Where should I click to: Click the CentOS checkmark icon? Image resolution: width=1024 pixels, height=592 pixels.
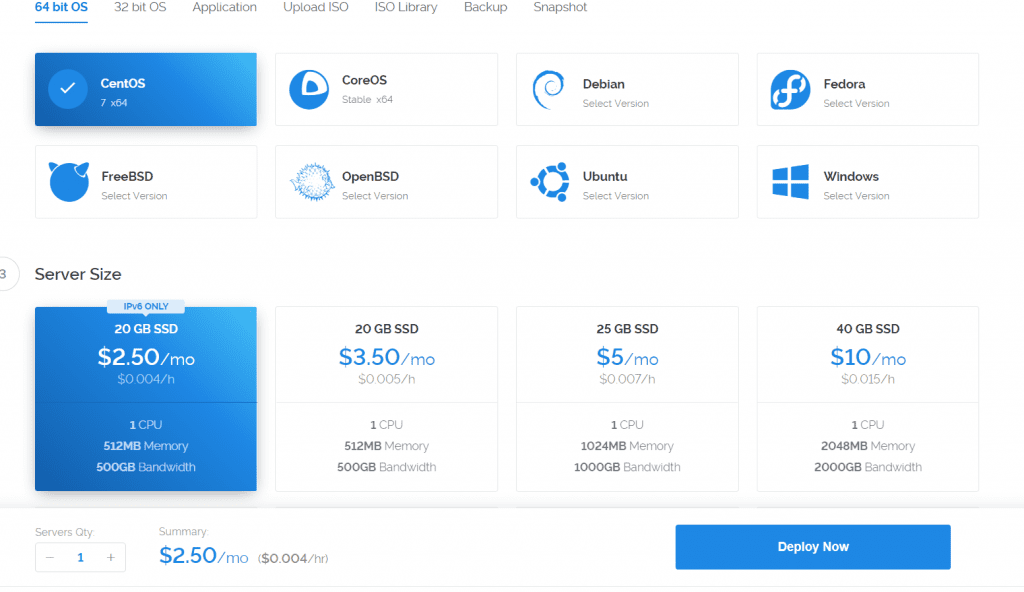tap(67, 89)
